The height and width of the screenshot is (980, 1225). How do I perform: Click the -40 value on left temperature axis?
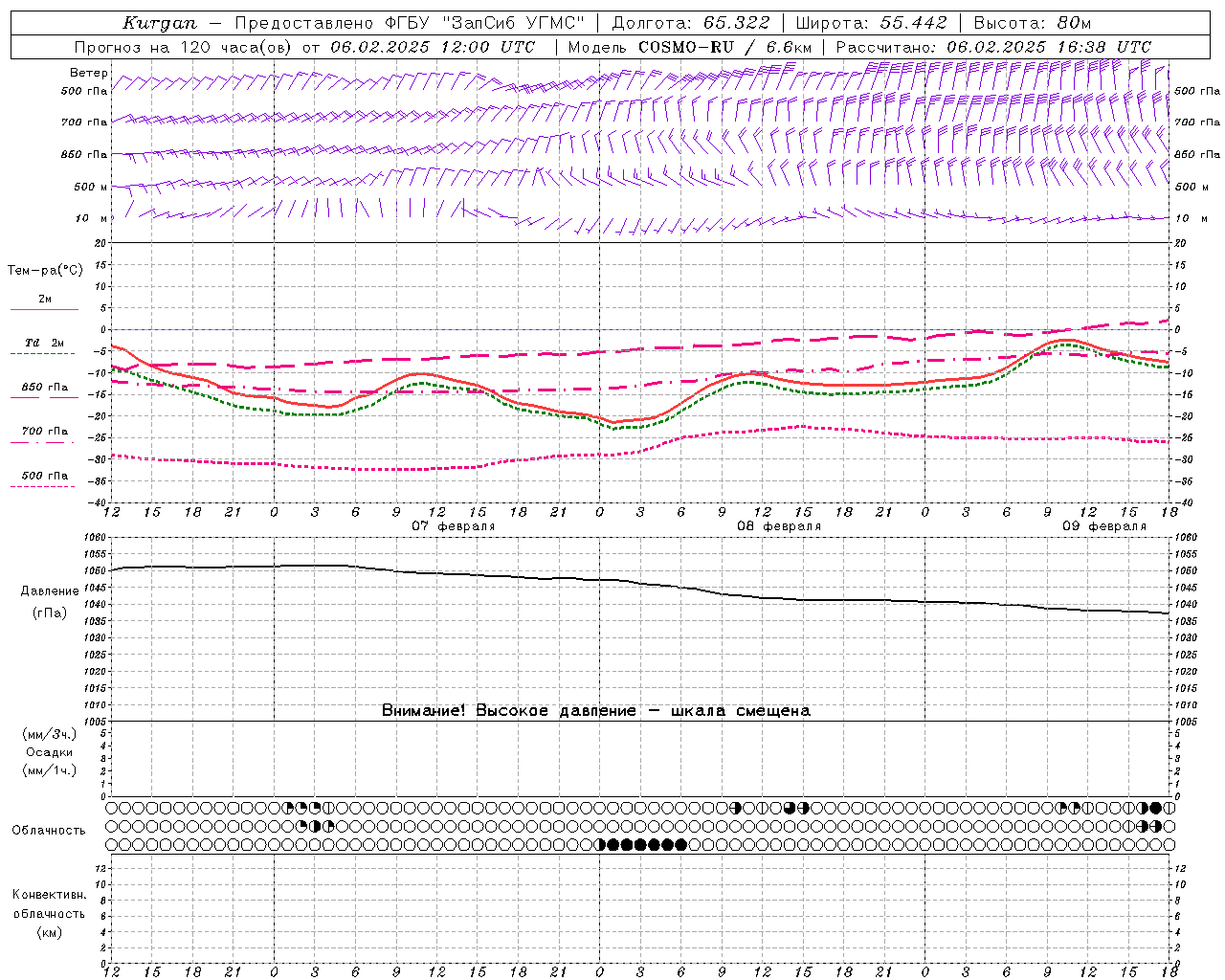pos(95,501)
